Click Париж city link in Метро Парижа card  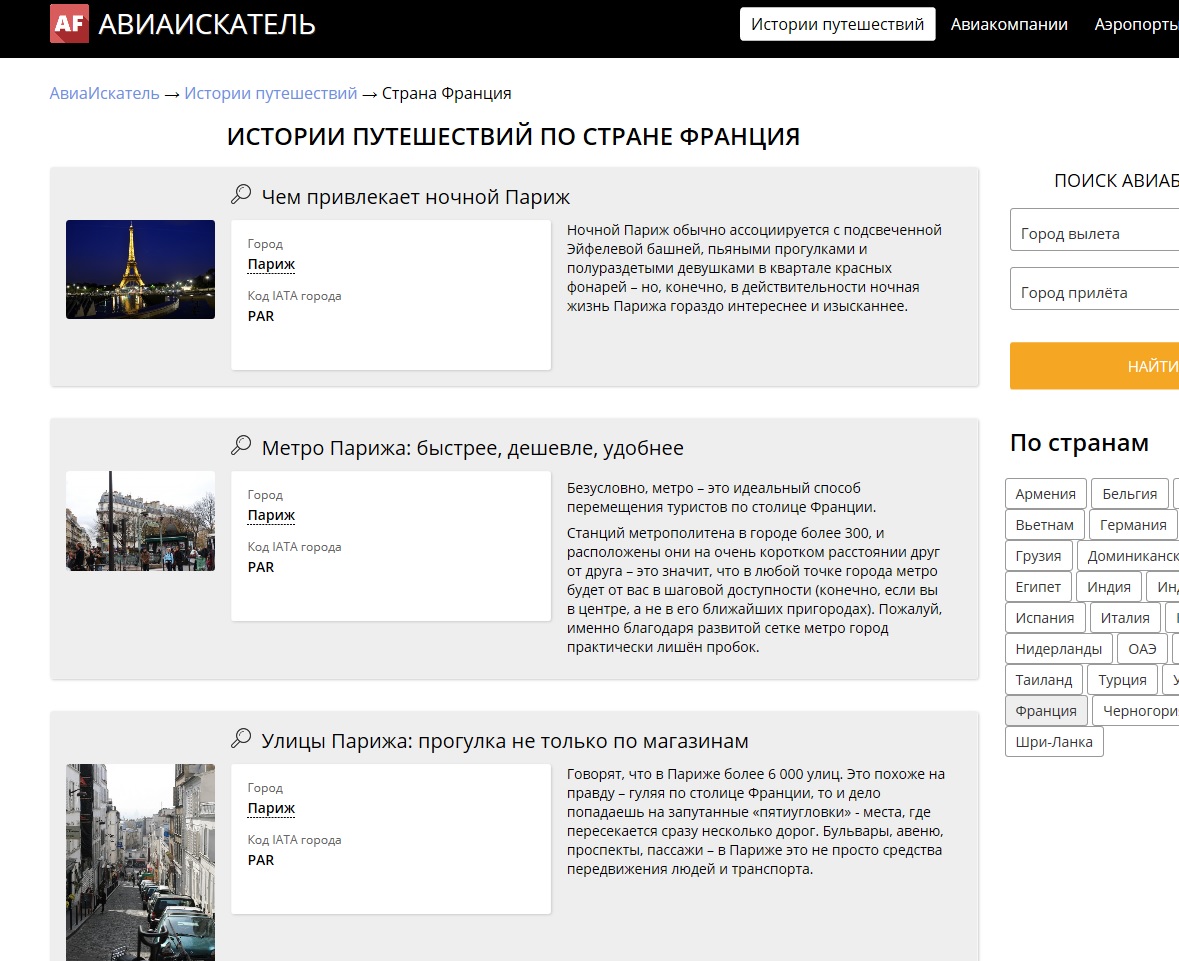[271, 515]
